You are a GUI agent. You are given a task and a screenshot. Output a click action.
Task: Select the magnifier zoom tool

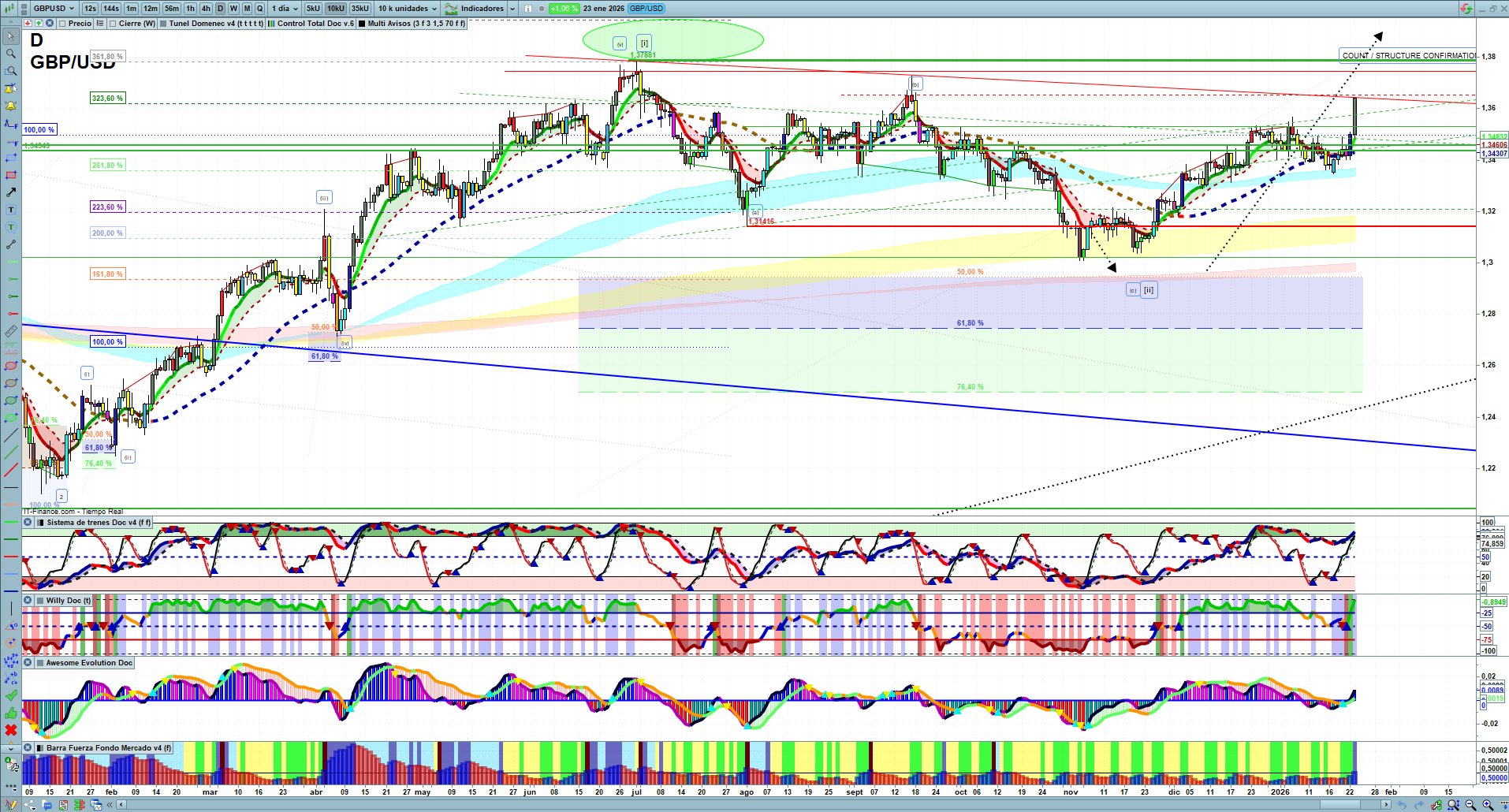click(11, 54)
